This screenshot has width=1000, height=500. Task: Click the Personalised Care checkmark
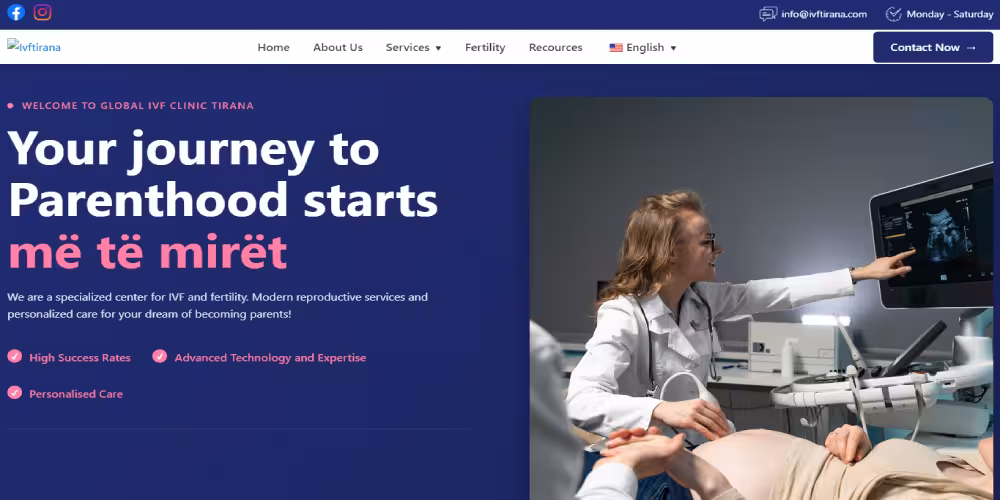click(15, 393)
